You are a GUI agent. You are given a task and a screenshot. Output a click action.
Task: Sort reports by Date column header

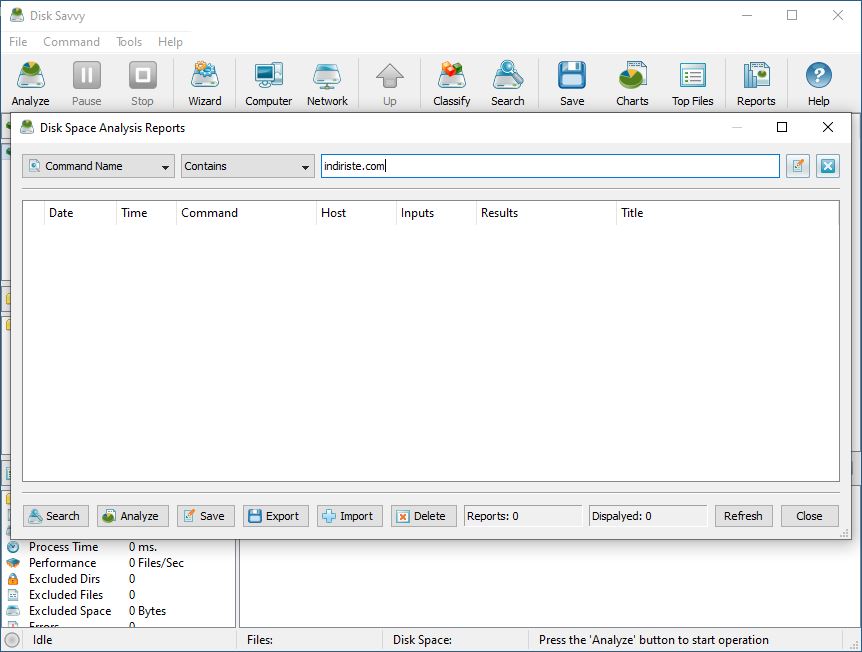click(x=80, y=213)
